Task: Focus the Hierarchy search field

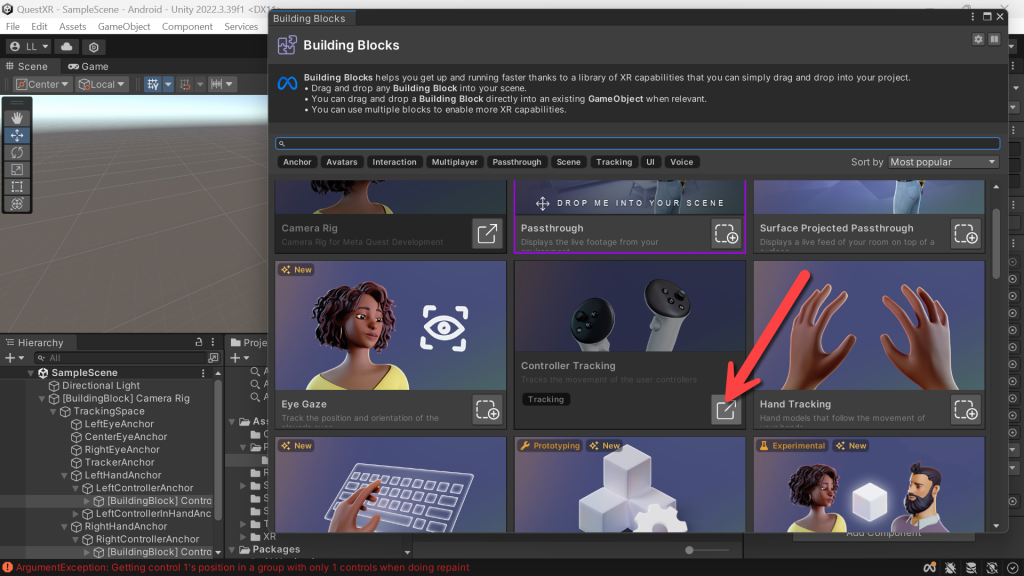Action: click(x=120, y=358)
